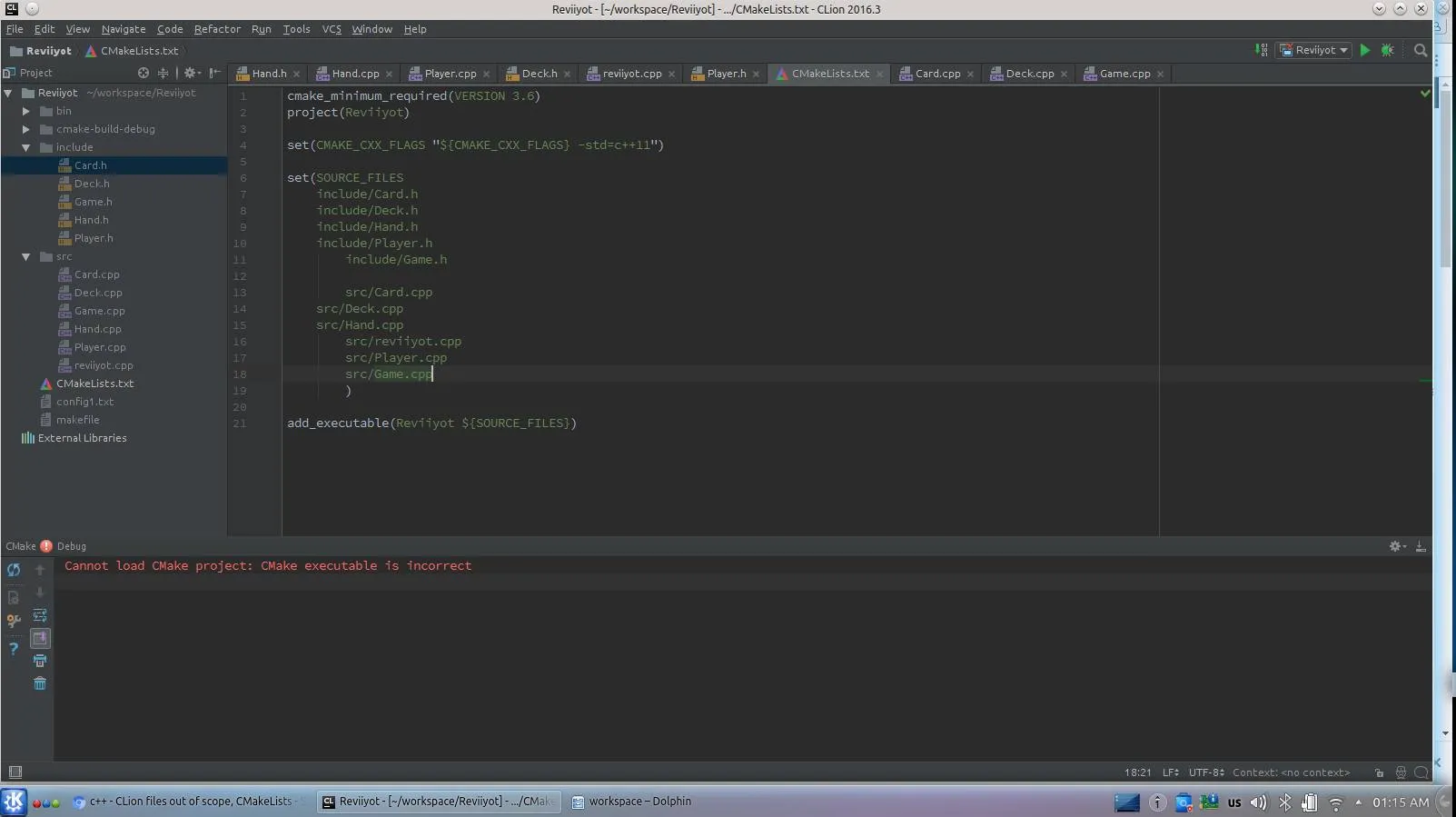Collapse the Reviiyot project root node

(8, 93)
